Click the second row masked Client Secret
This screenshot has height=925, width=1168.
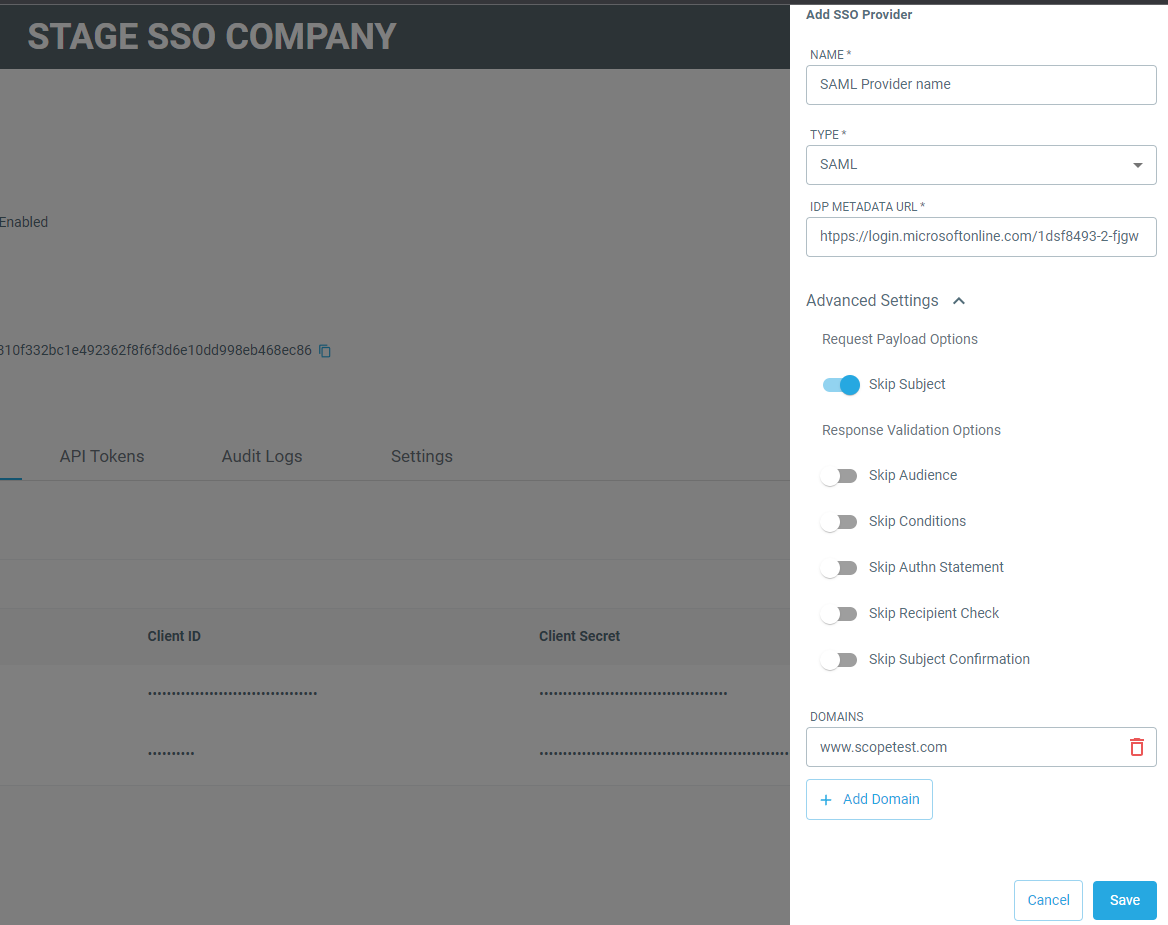[x=664, y=754]
